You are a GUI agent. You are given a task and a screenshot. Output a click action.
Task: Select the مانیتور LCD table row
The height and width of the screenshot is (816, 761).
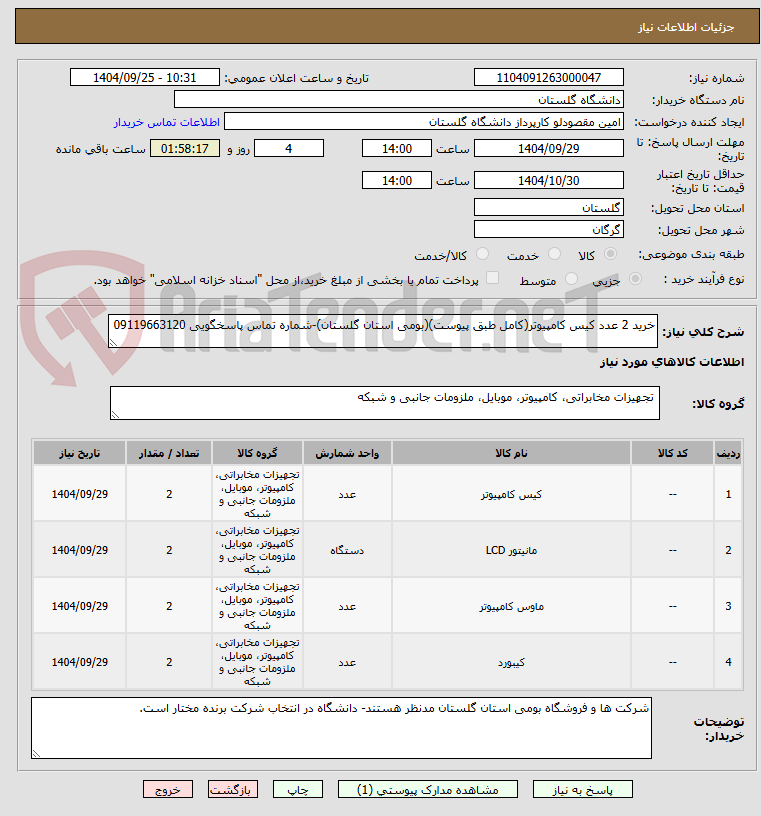click(388, 550)
